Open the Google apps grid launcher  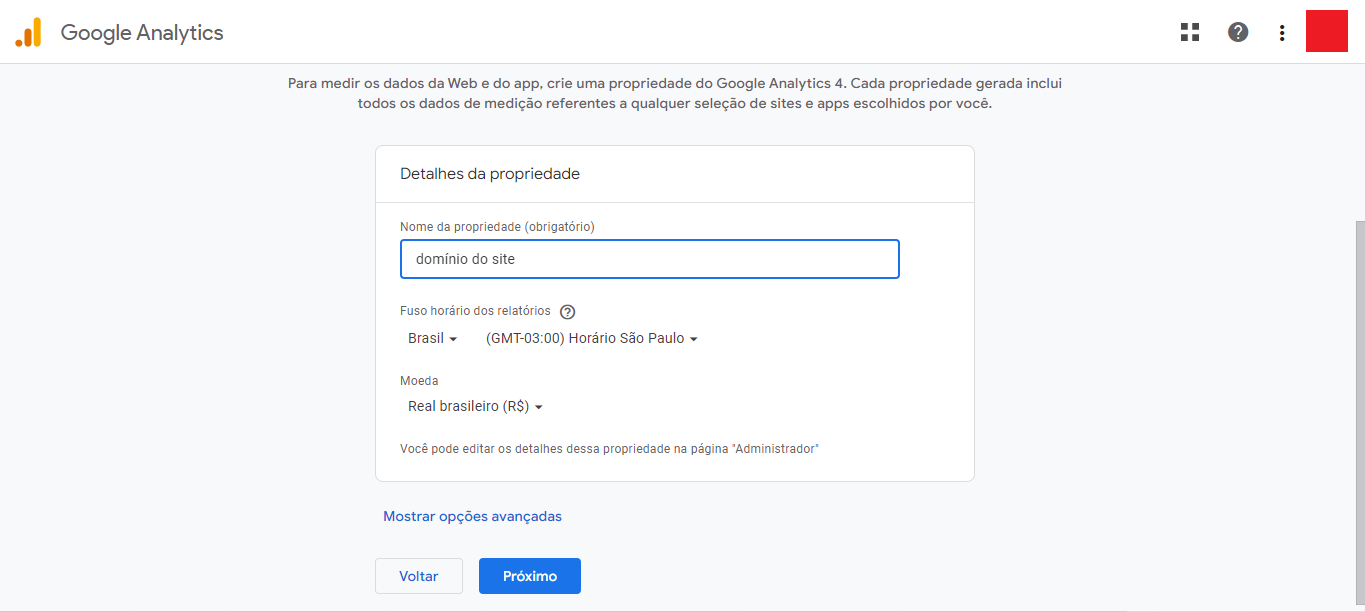[x=1190, y=32]
